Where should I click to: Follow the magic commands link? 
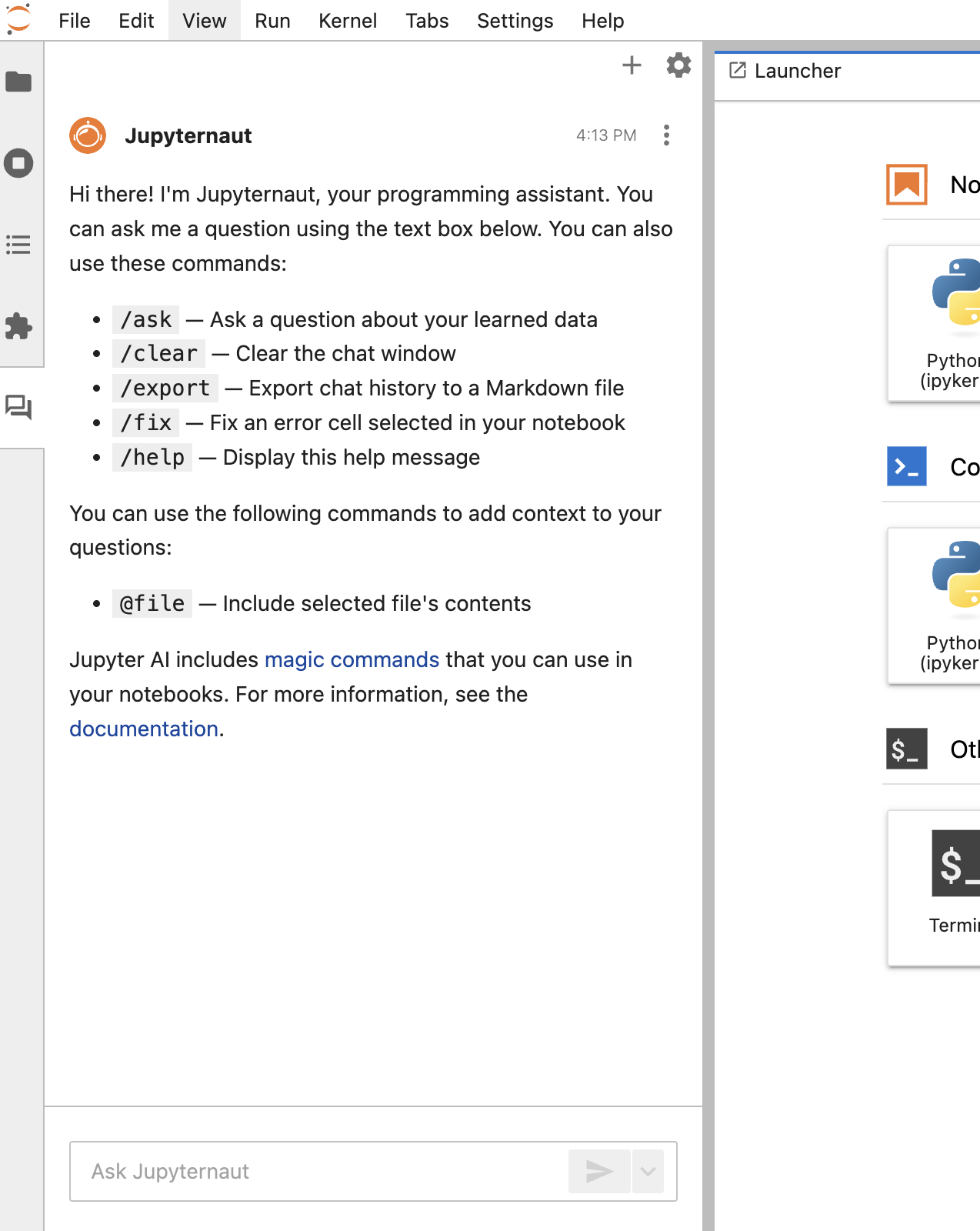[352, 660]
